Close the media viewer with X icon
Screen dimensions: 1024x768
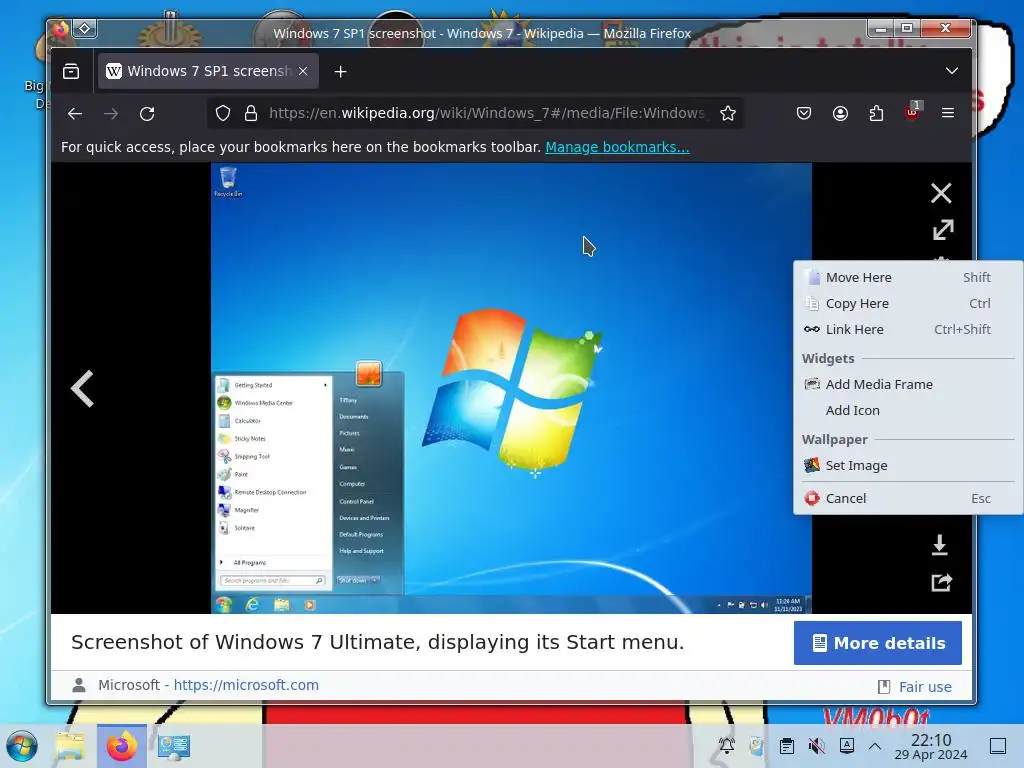coord(941,193)
